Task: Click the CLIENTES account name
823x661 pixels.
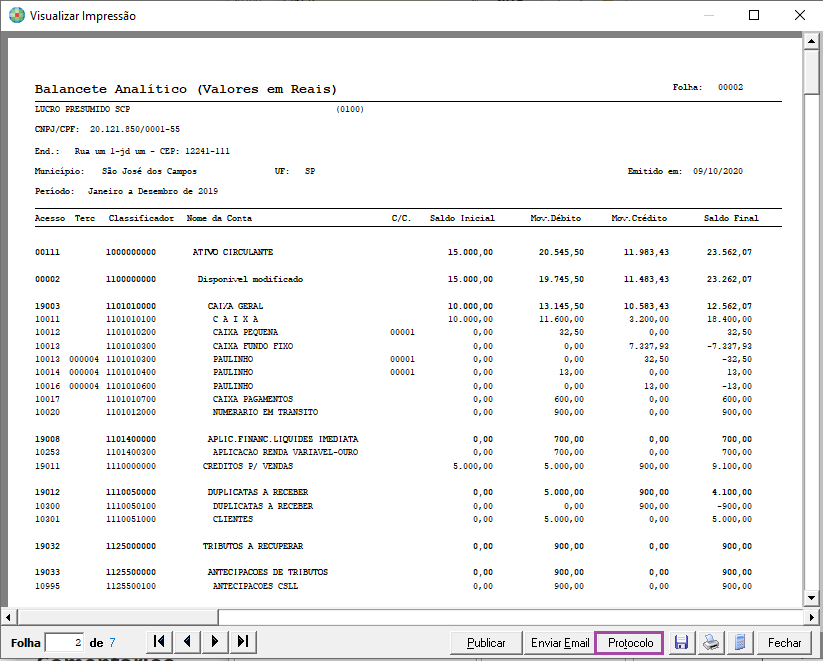Action: 233,519
